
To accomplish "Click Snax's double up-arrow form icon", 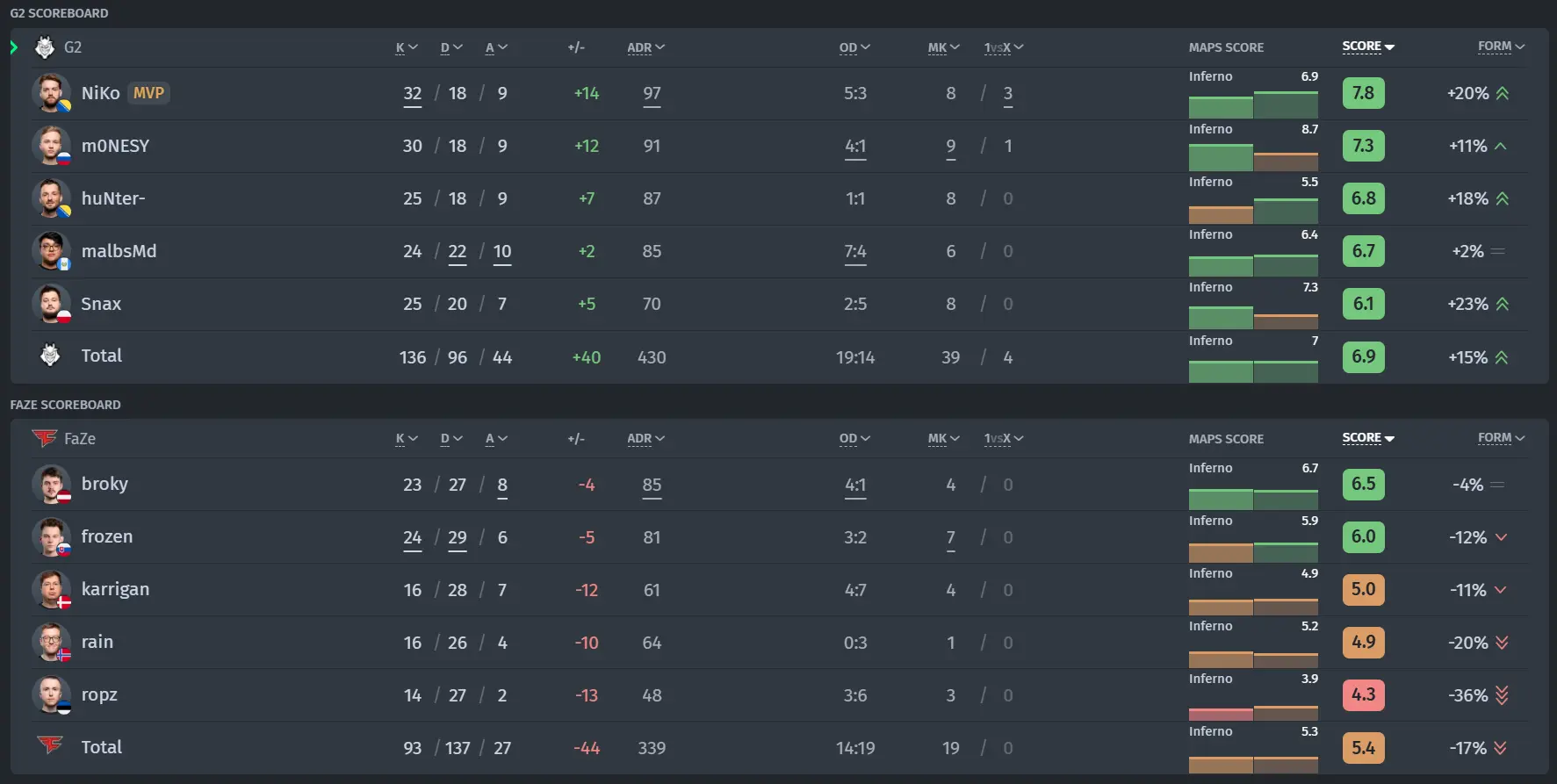I will pyautogui.click(x=1503, y=304).
